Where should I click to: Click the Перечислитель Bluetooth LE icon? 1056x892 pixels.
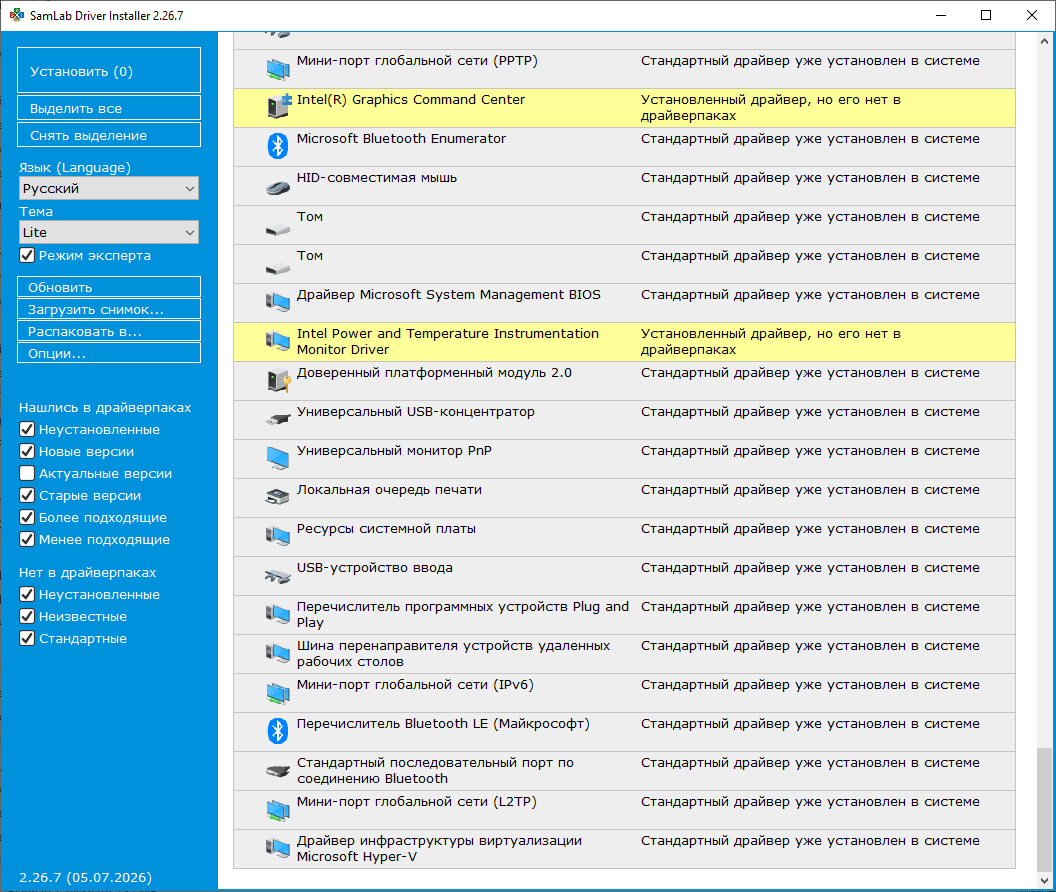pyautogui.click(x=277, y=731)
